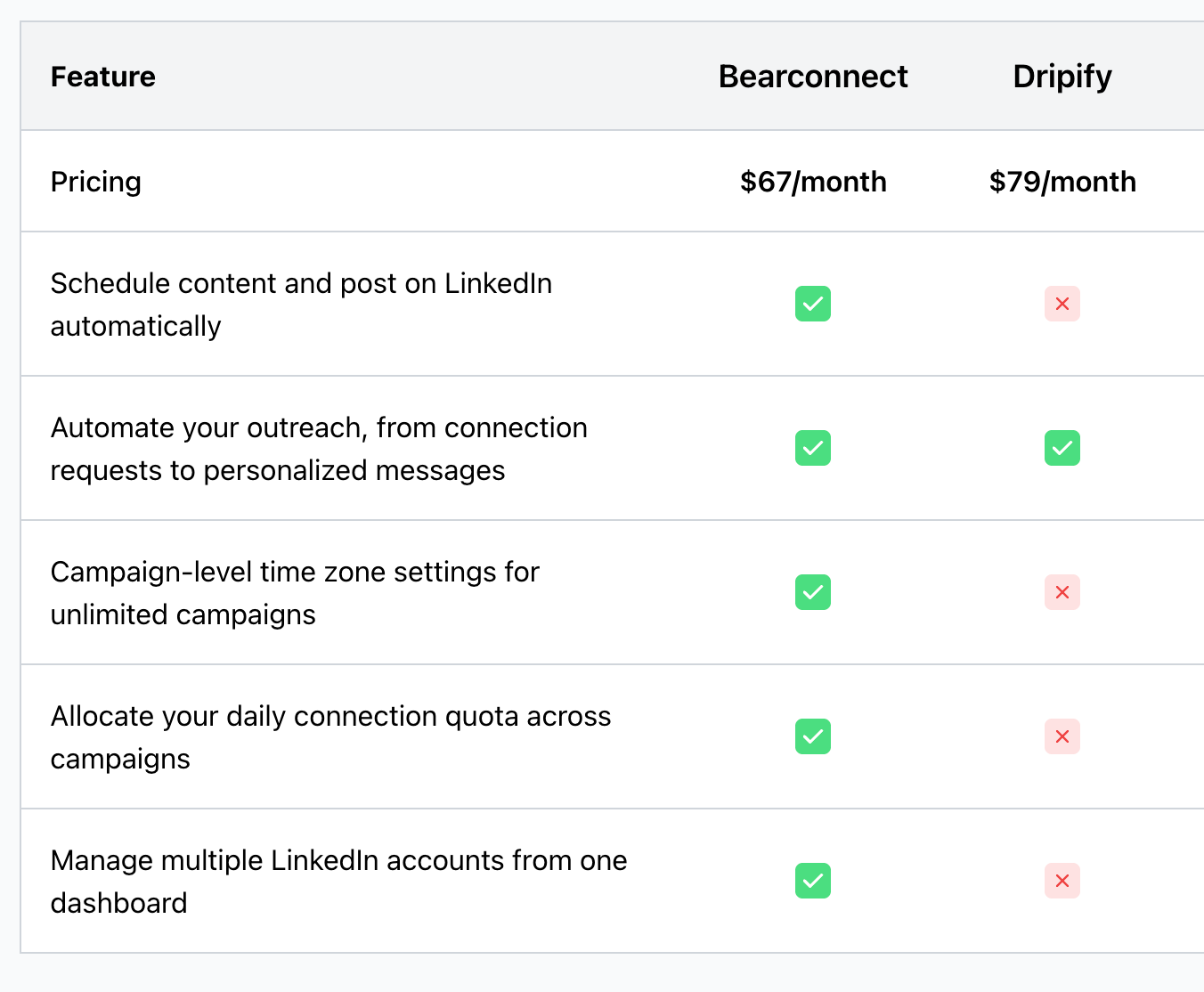Click the $67/month Bearconnect price
This screenshot has height=992, width=1204.
(812, 182)
